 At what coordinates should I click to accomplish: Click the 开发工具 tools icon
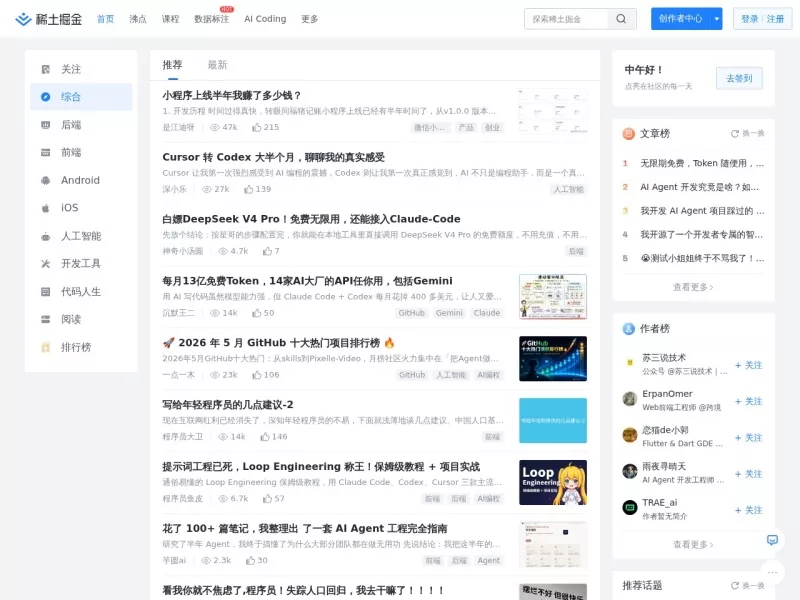[x=45, y=264]
